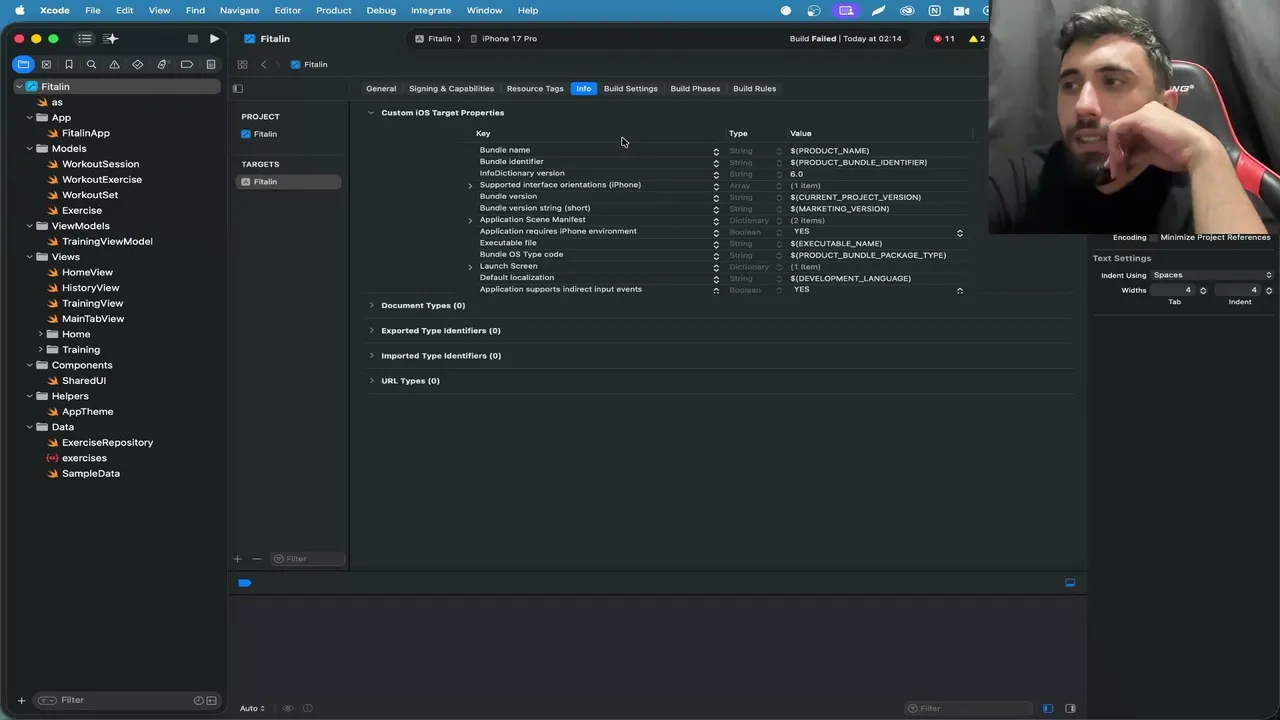Open the Issue navigator warning icon
1280x720 pixels.
(114, 65)
